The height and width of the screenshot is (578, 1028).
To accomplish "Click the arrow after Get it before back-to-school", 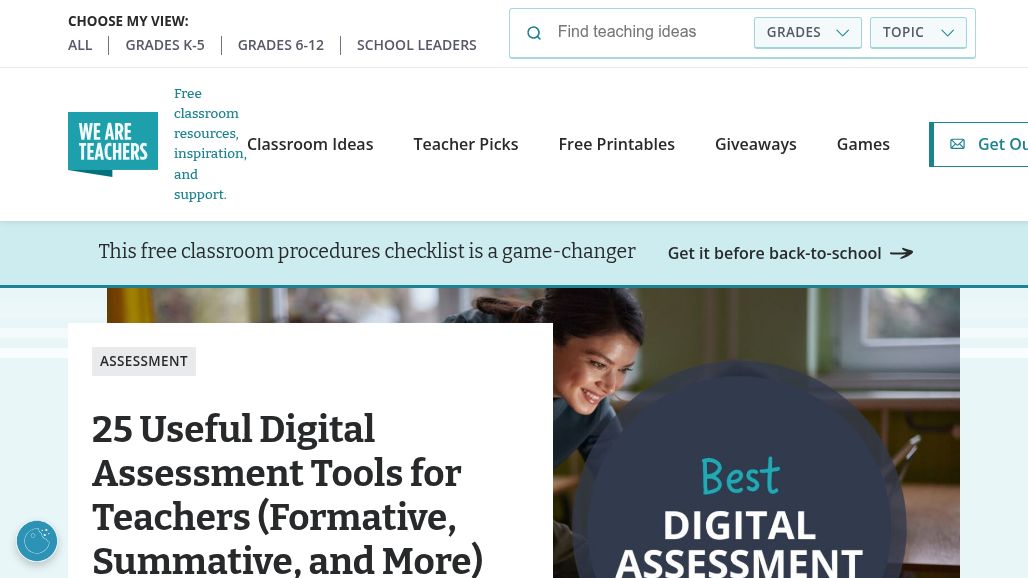I will pyautogui.click(x=901, y=253).
